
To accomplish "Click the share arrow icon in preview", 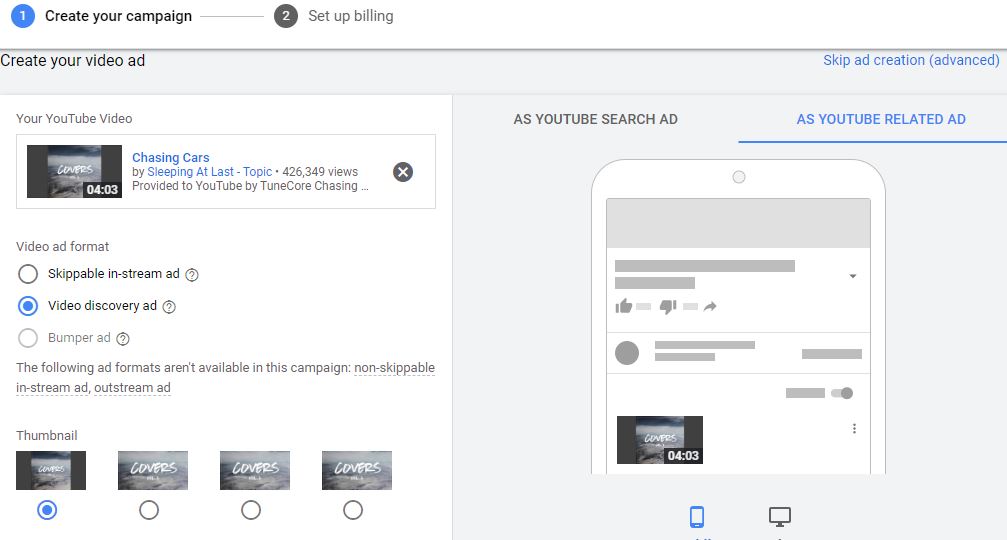I will [x=710, y=307].
